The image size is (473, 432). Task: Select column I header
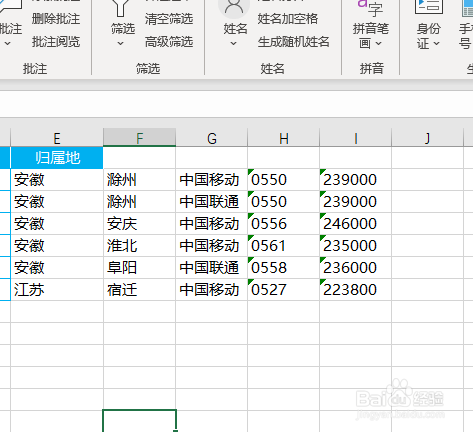[356, 138]
